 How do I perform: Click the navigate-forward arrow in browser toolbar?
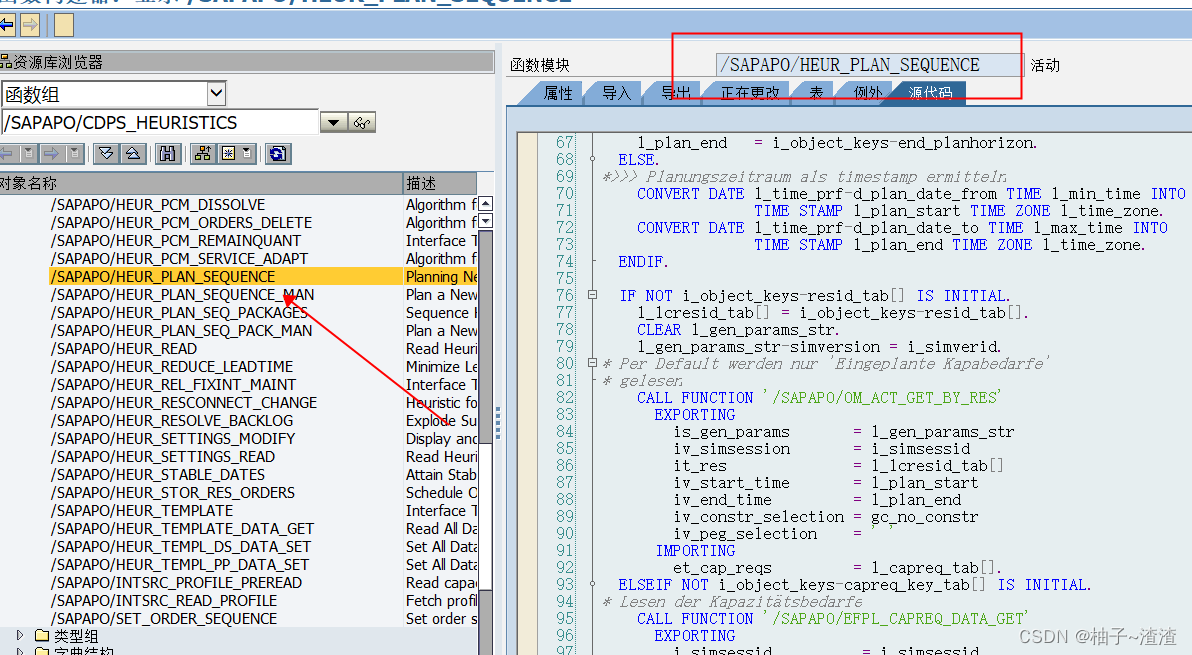coord(51,154)
